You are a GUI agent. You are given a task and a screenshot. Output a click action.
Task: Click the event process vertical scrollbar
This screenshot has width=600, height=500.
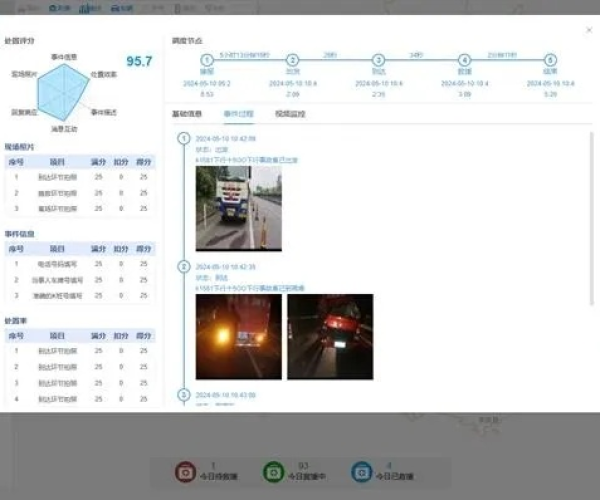tap(592, 218)
